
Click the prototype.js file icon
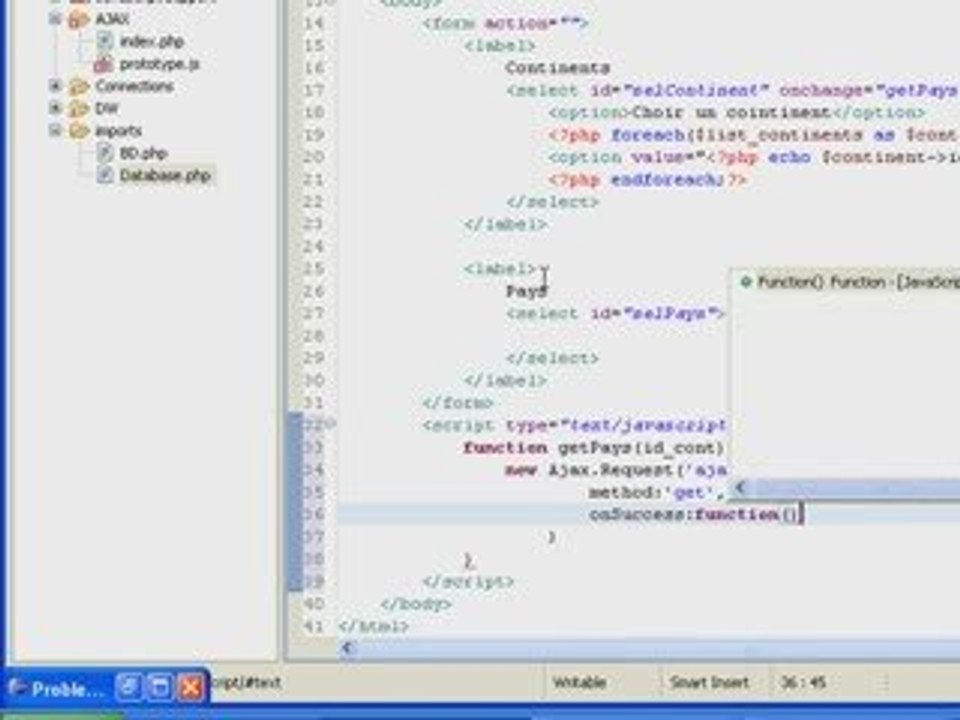pos(103,64)
